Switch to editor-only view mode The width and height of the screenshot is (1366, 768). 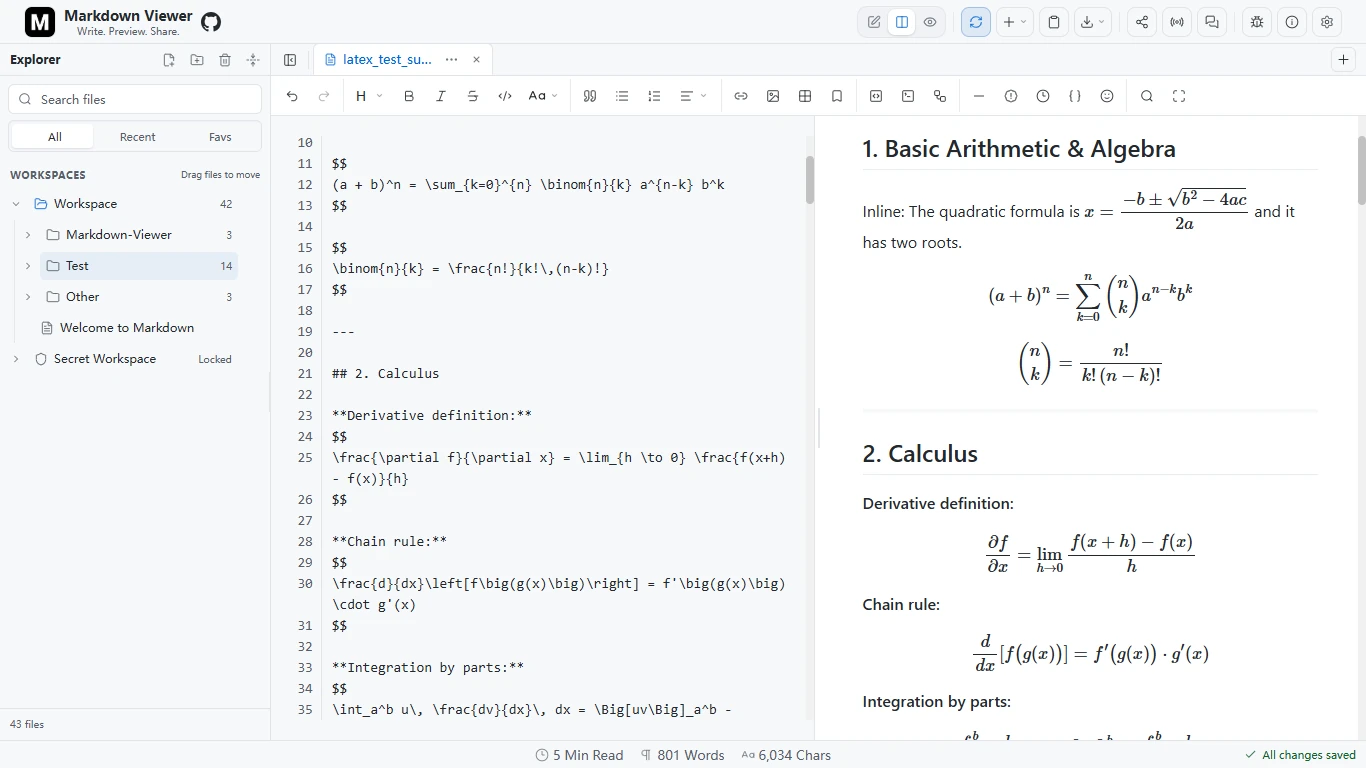874,22
